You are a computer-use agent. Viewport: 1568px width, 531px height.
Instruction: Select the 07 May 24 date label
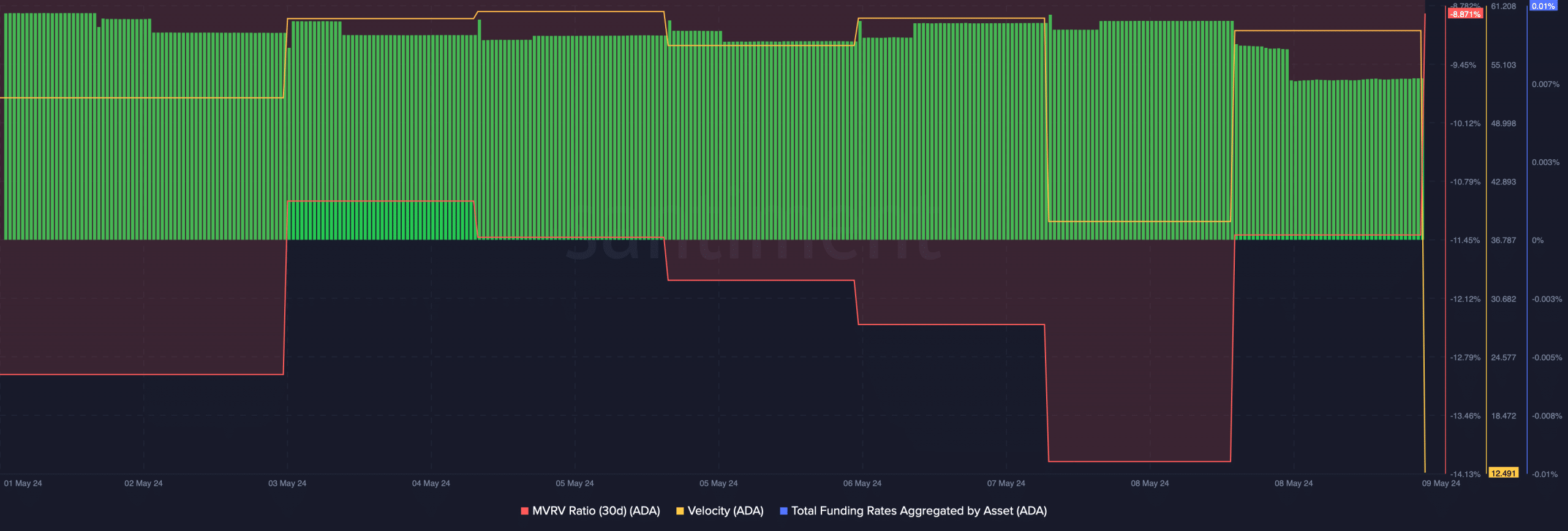[1006, 483]
